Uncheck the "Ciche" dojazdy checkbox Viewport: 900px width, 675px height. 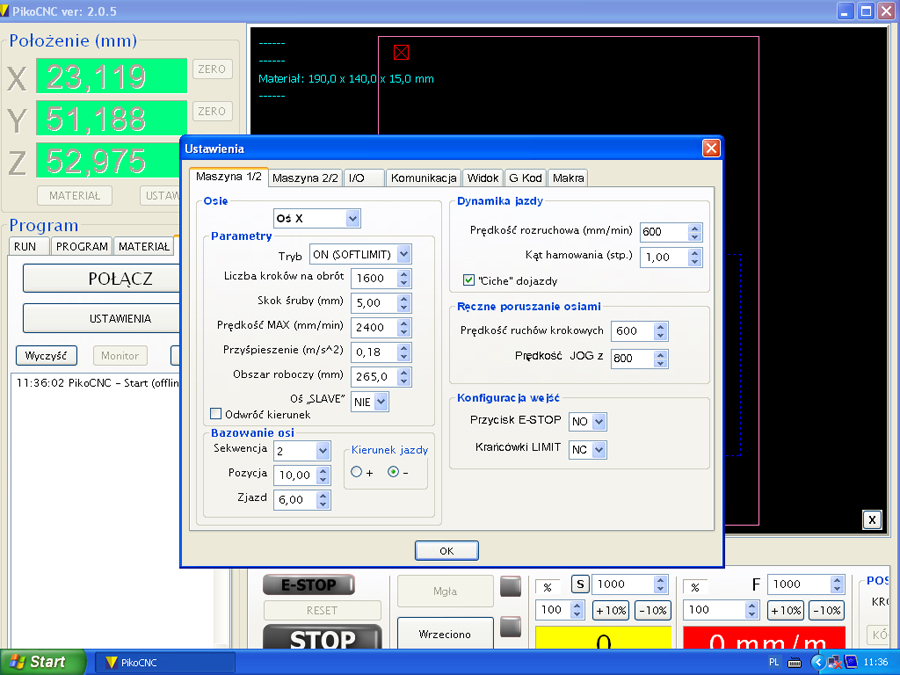468,280
